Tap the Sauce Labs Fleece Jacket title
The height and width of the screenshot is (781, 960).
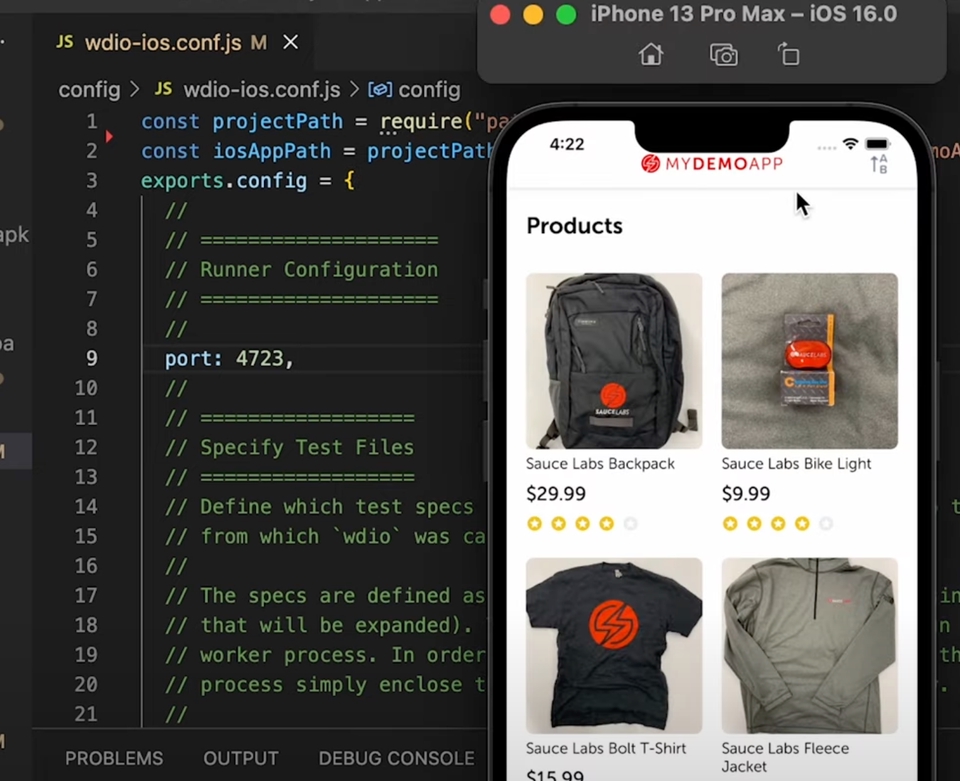pyautogui.click(x=785, y=757)
